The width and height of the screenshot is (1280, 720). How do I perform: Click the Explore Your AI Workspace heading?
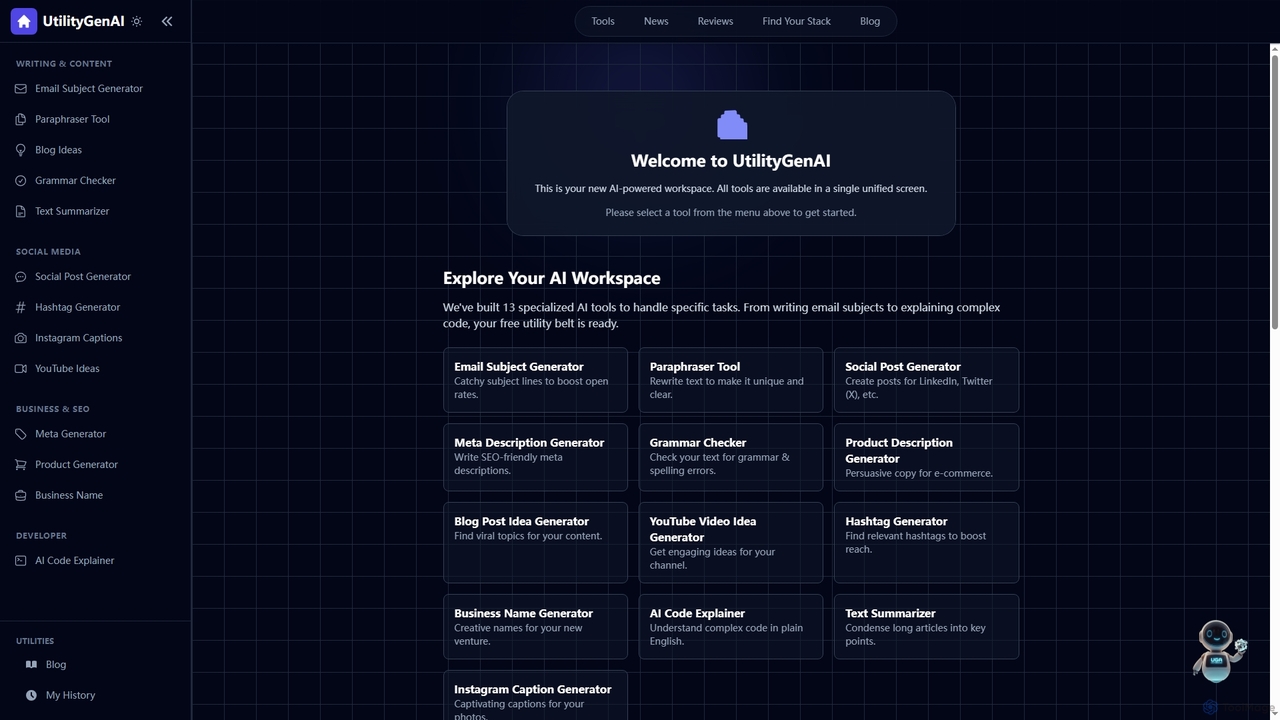point(552,278)
